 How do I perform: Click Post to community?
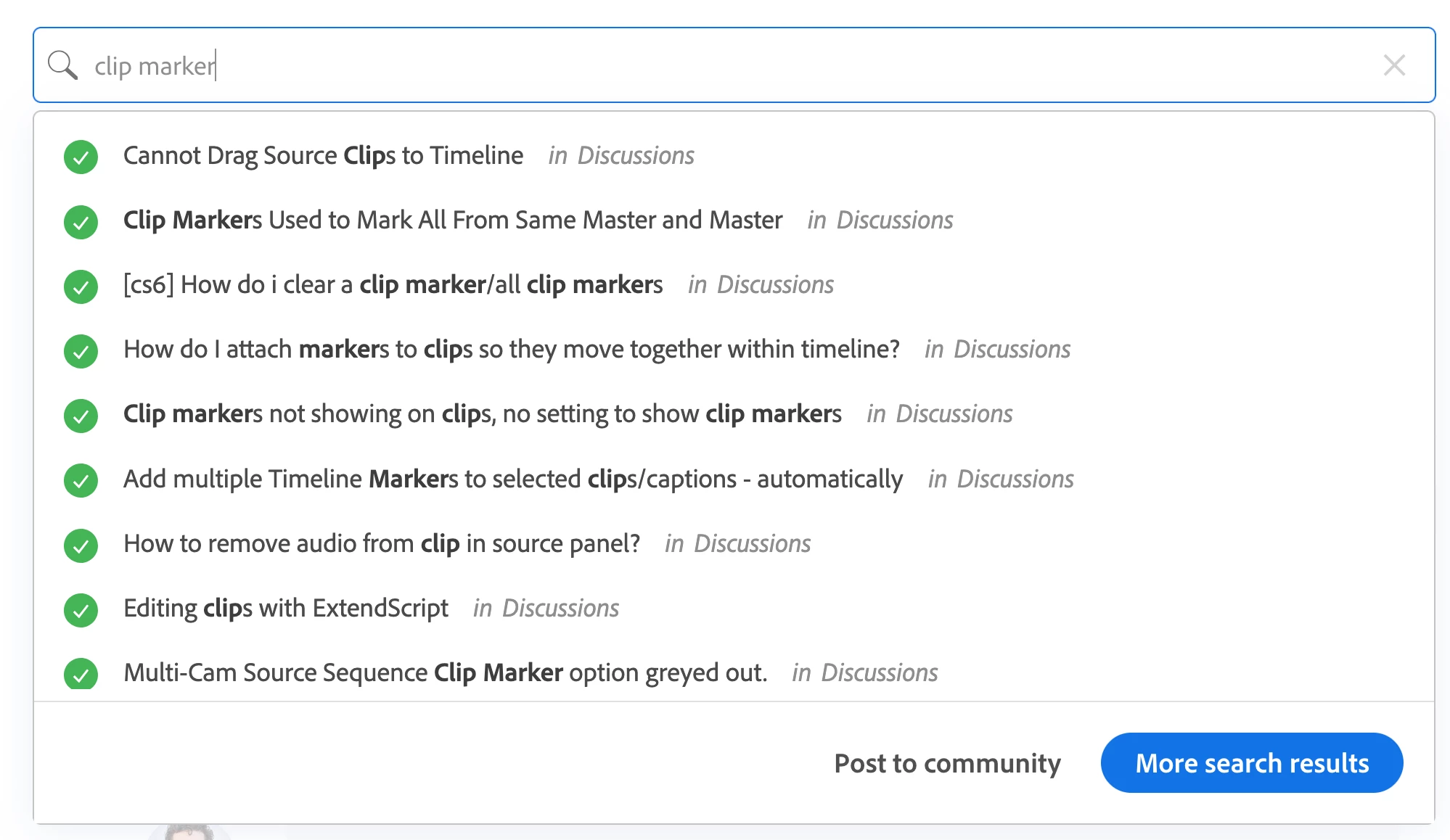[947, 763]
